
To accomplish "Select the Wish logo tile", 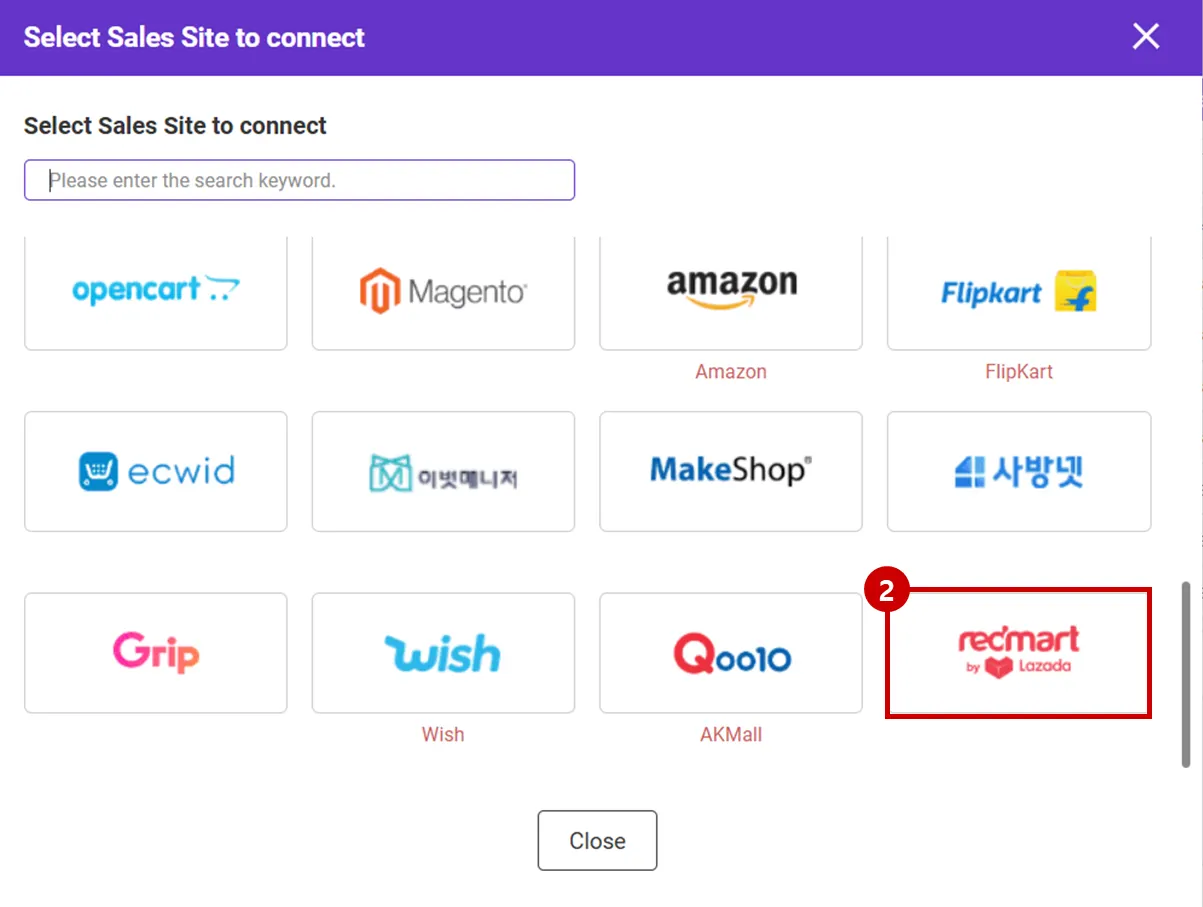I will tap(443, 653).
